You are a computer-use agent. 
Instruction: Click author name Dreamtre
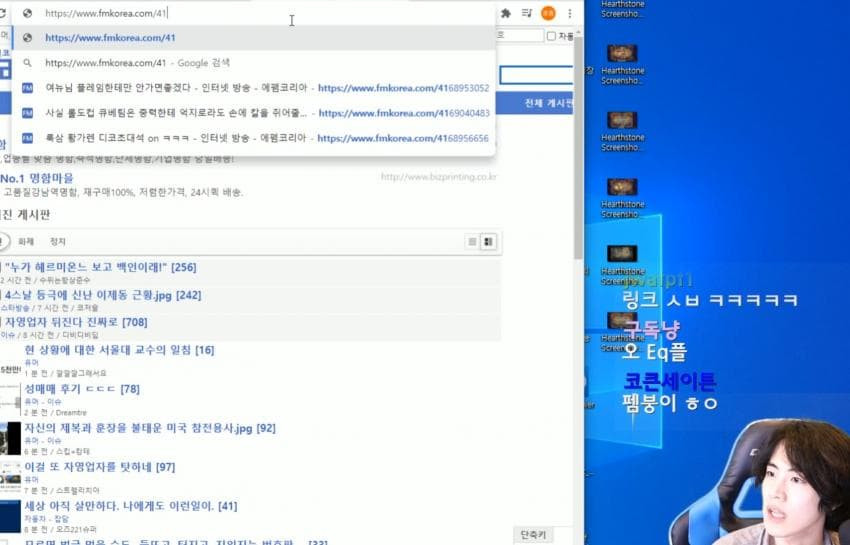pyautogui.click(x=70, y=413)
